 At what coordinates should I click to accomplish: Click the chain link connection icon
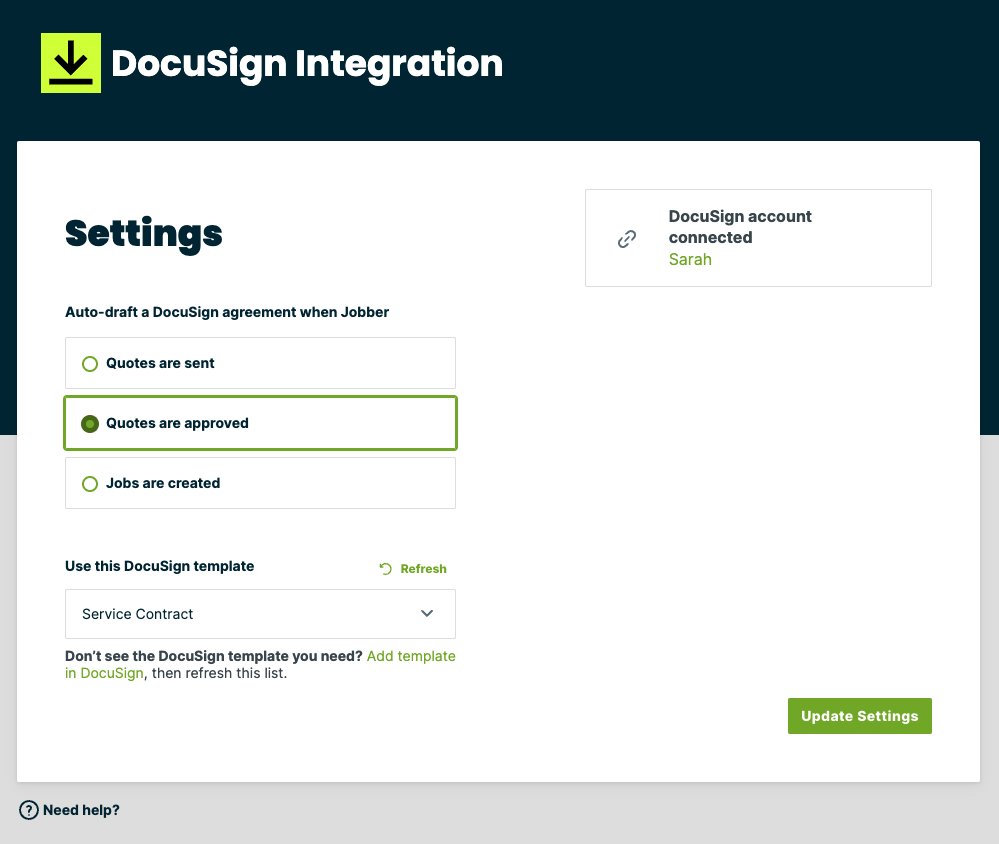point(627,239)
